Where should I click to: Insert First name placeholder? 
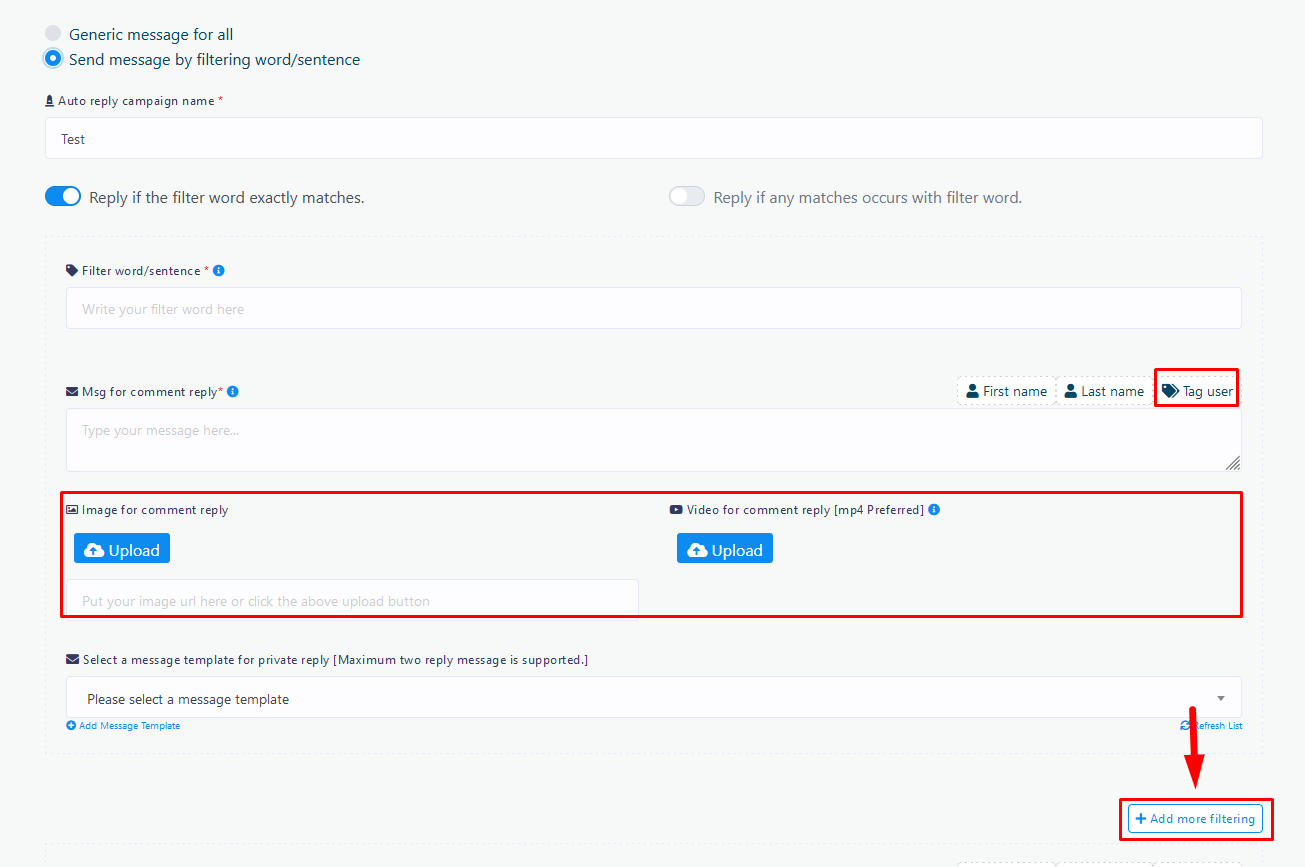(x=1006, y=392)
